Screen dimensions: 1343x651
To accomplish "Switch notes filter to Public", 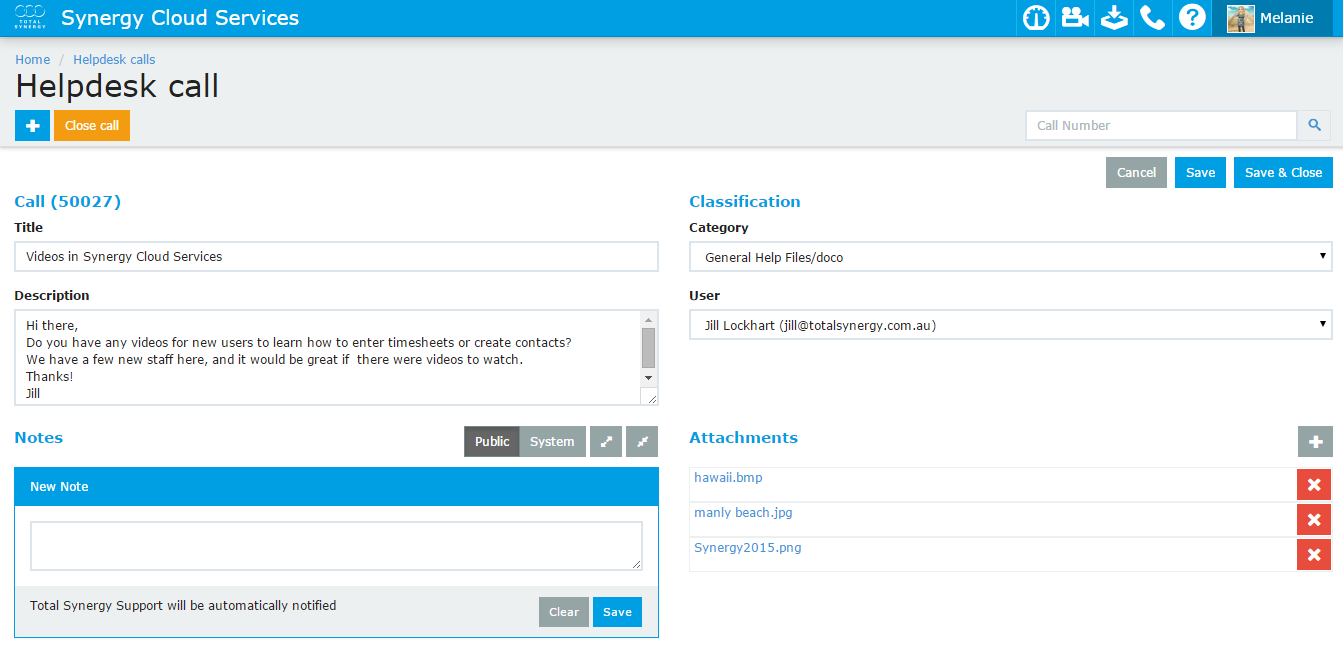I will tap(491, 442).
